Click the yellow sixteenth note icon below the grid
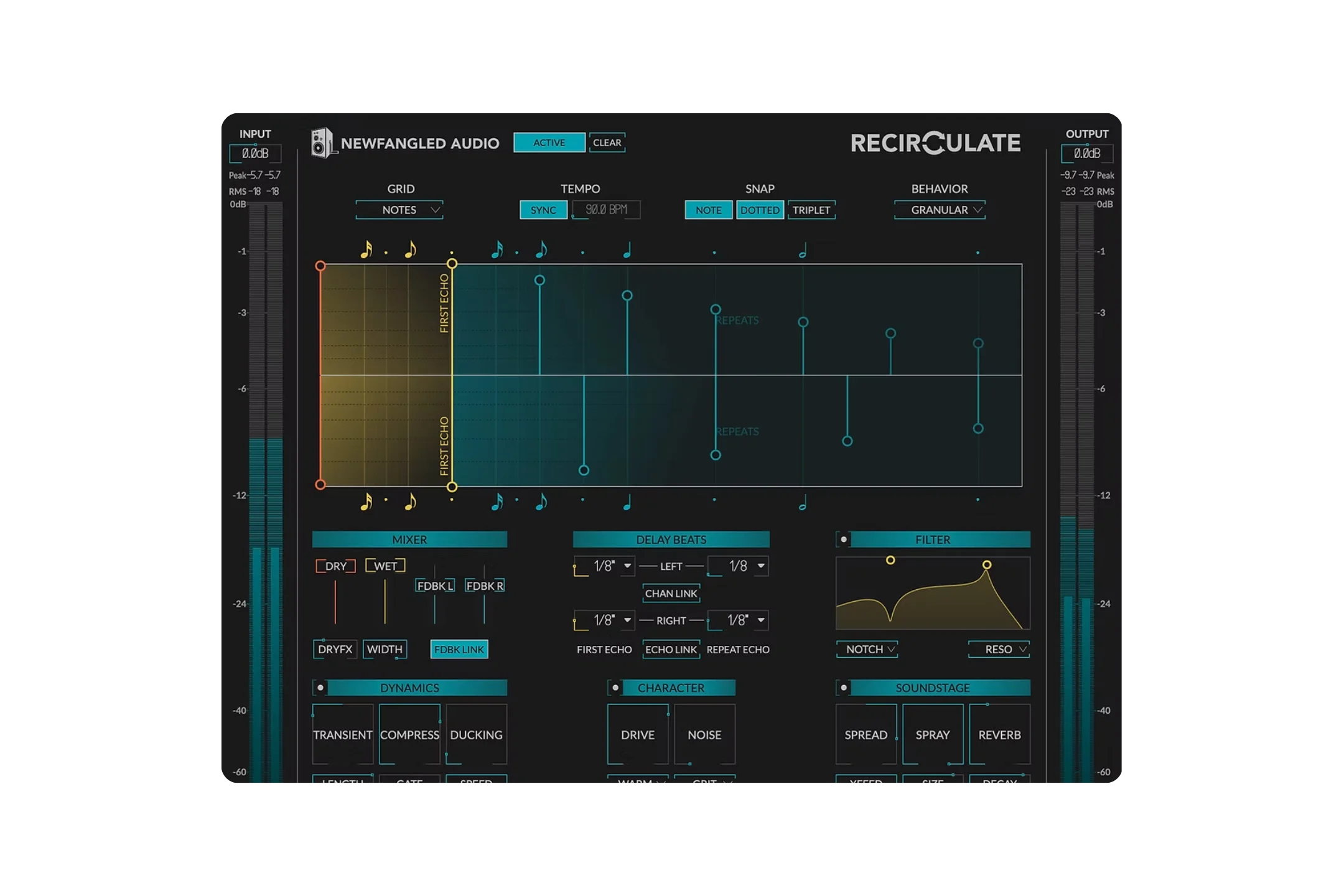 coord(366,502)
